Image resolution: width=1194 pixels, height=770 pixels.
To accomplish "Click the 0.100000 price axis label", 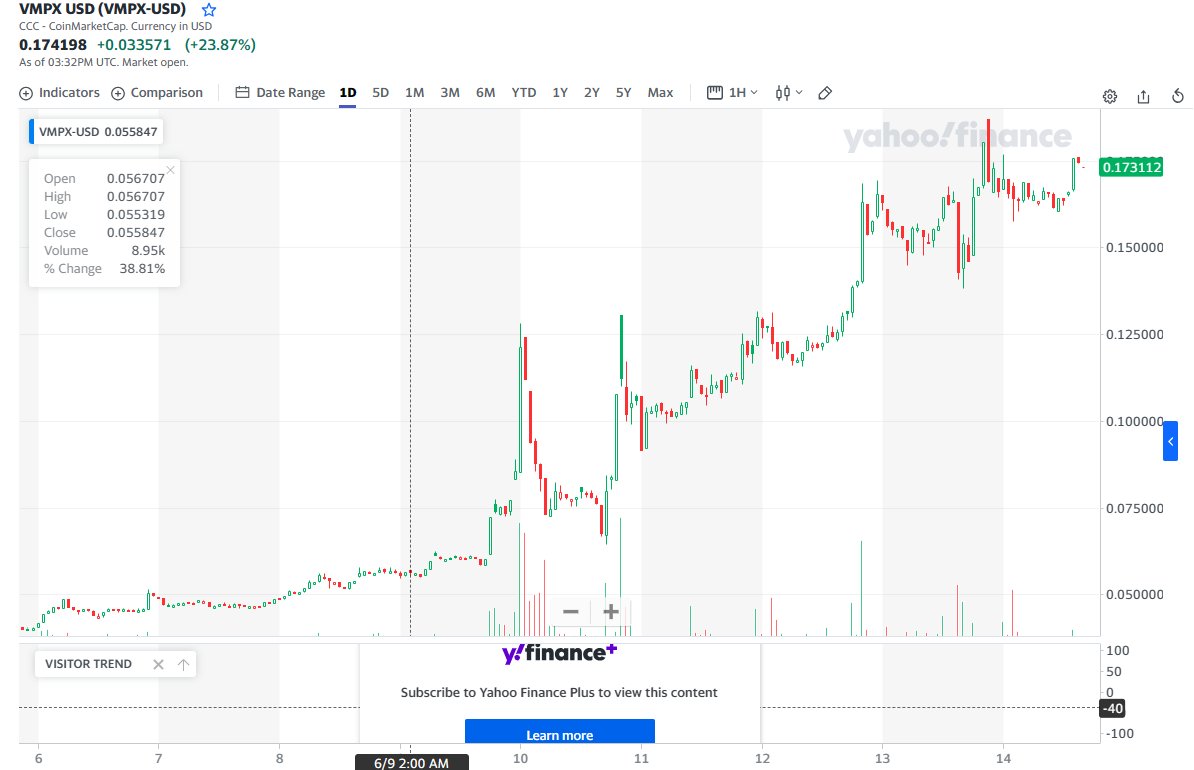I will pos(1135,422).
